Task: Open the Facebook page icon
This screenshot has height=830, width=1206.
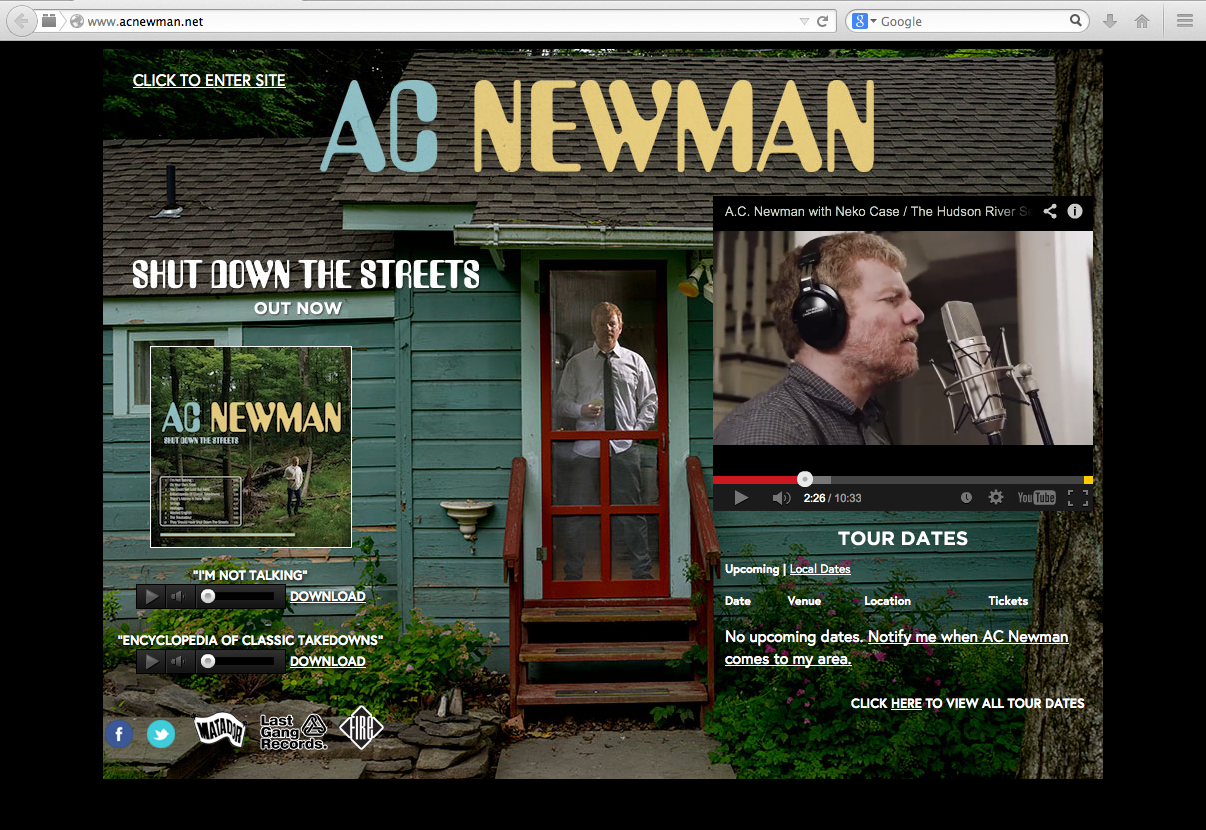Action: [x=119, y=734]
